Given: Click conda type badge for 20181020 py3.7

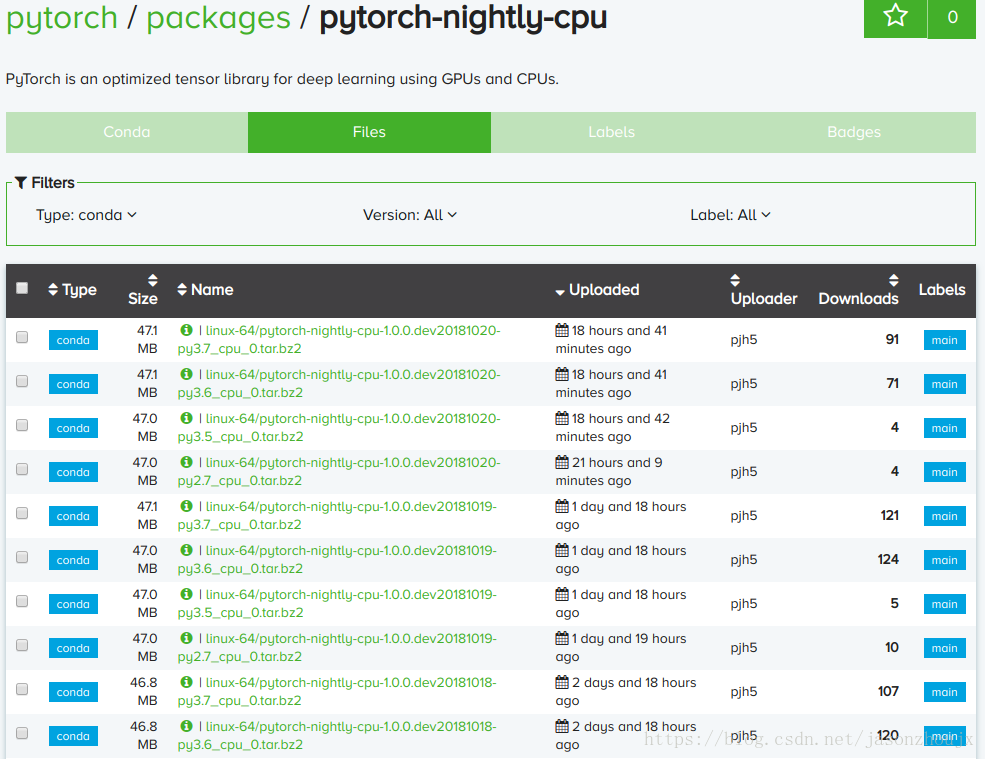Looking at the screenshot, I should 73,340.
